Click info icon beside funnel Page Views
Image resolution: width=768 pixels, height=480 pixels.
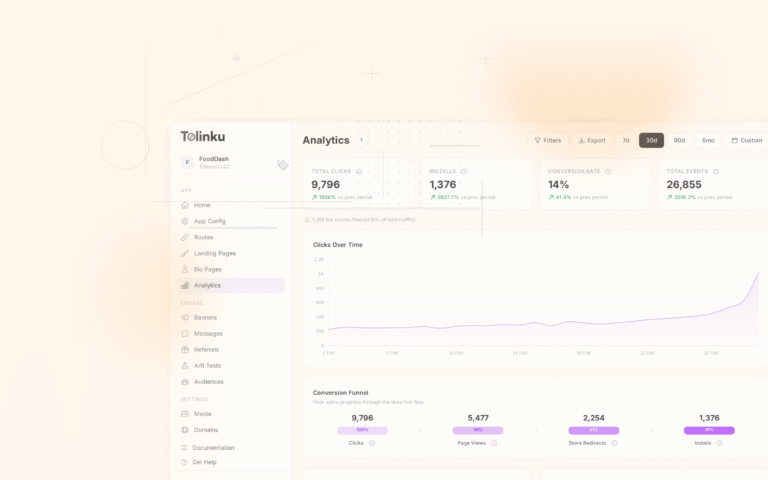tap(494, 443)
